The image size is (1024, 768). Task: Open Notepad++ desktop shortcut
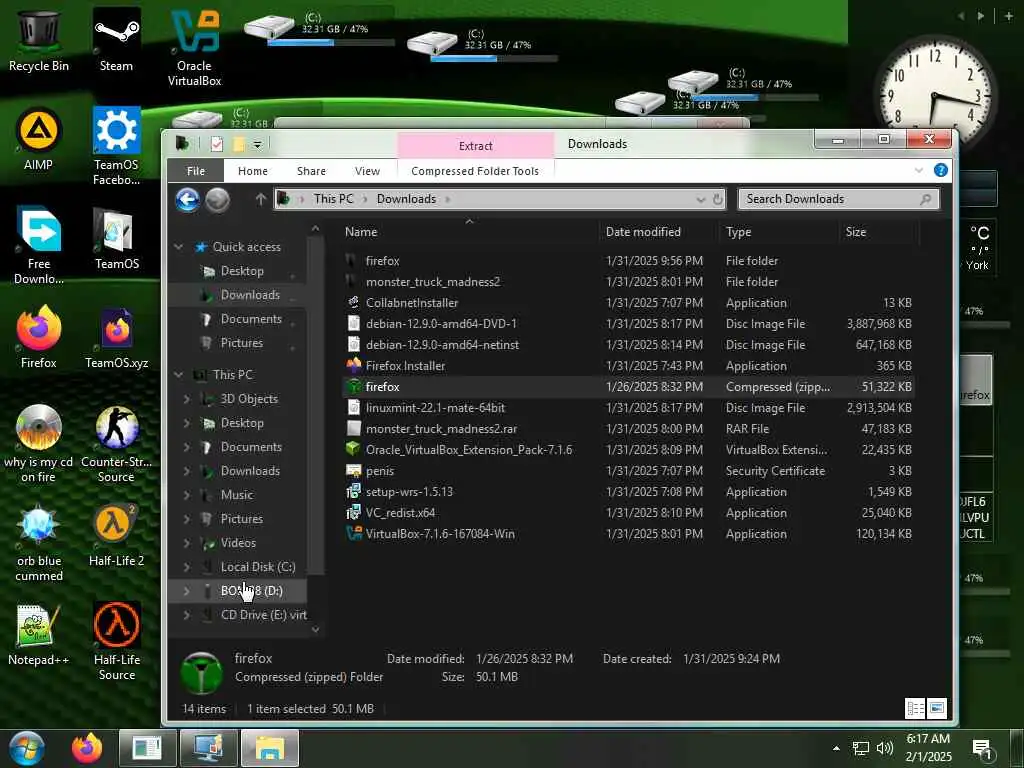39,635
